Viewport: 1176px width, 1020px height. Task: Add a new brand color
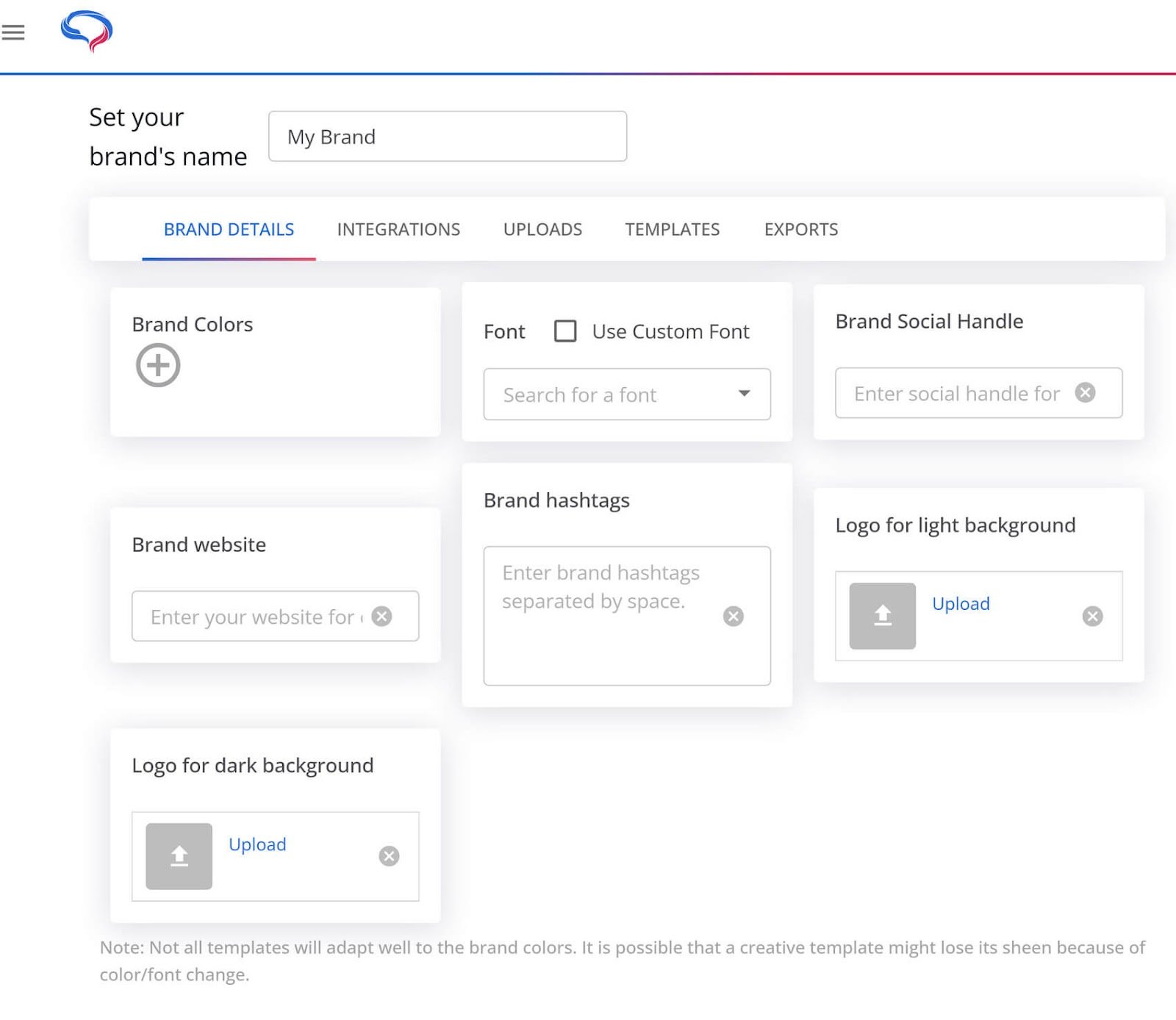tap(158, 364)
